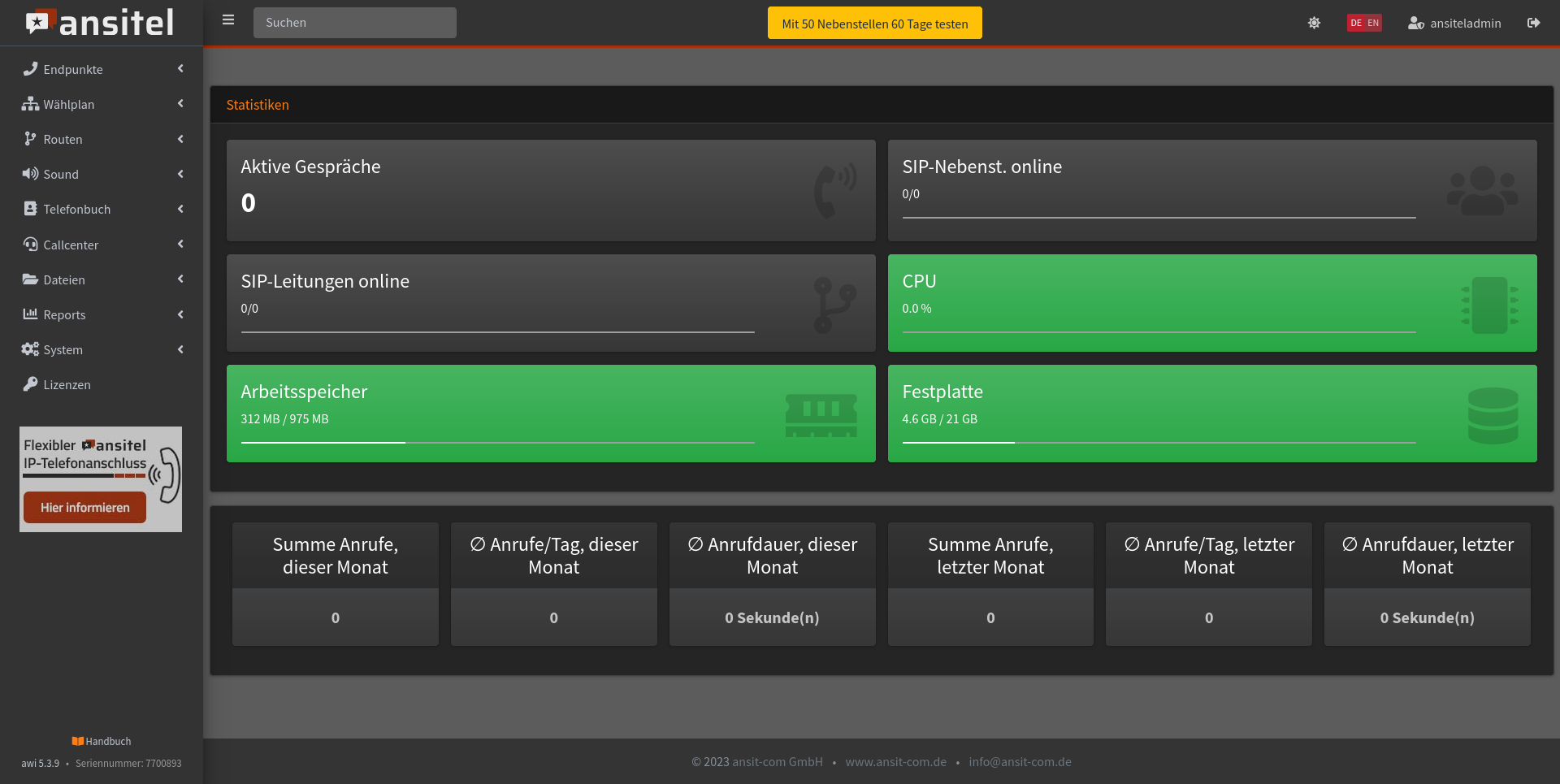The height and width of the screenshot is (784, 1560).
Task: Expand the Telefonbuch submenu chevron
Action: point(180,209)
